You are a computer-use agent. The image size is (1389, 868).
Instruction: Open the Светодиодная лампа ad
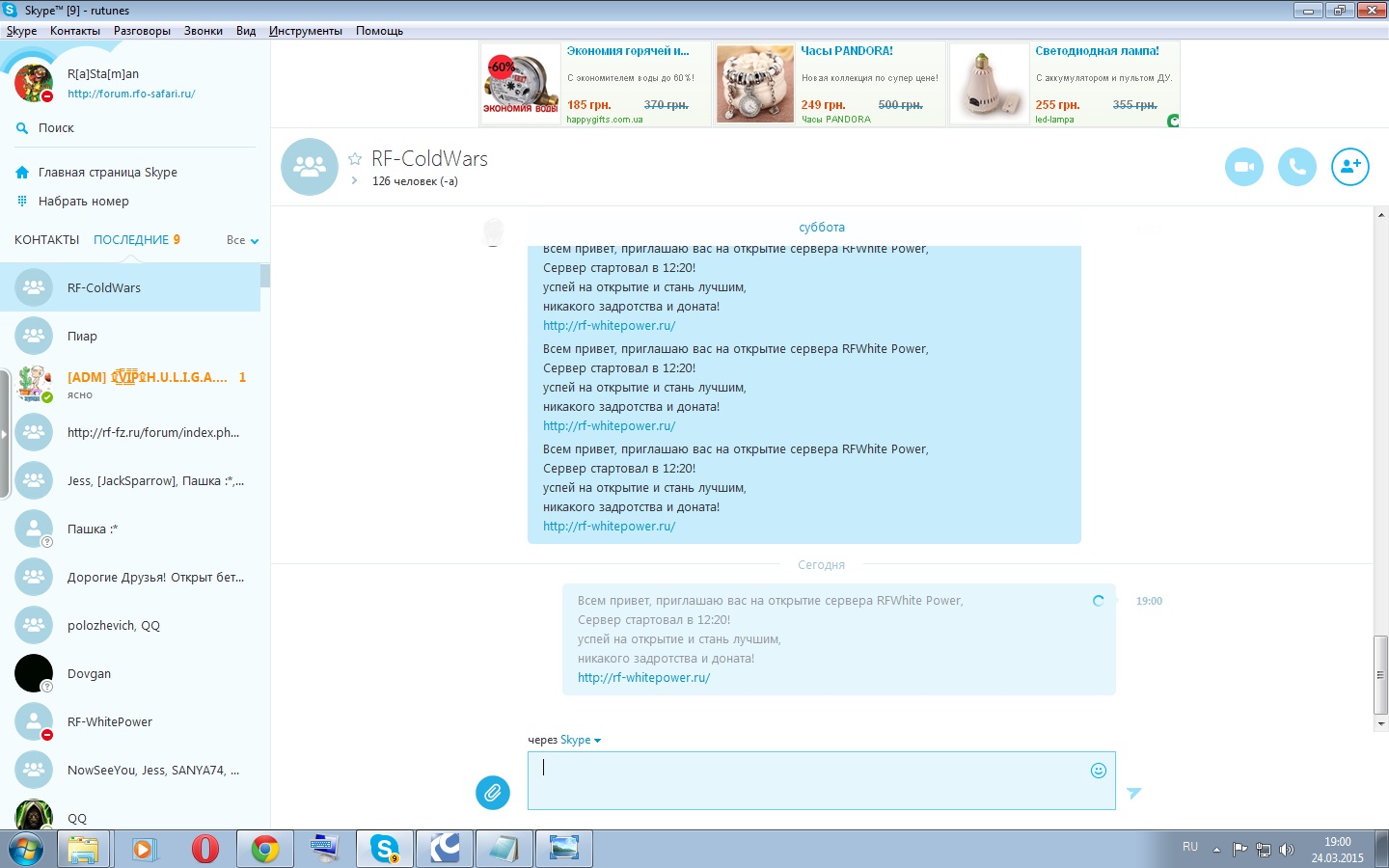point(1065,84)
